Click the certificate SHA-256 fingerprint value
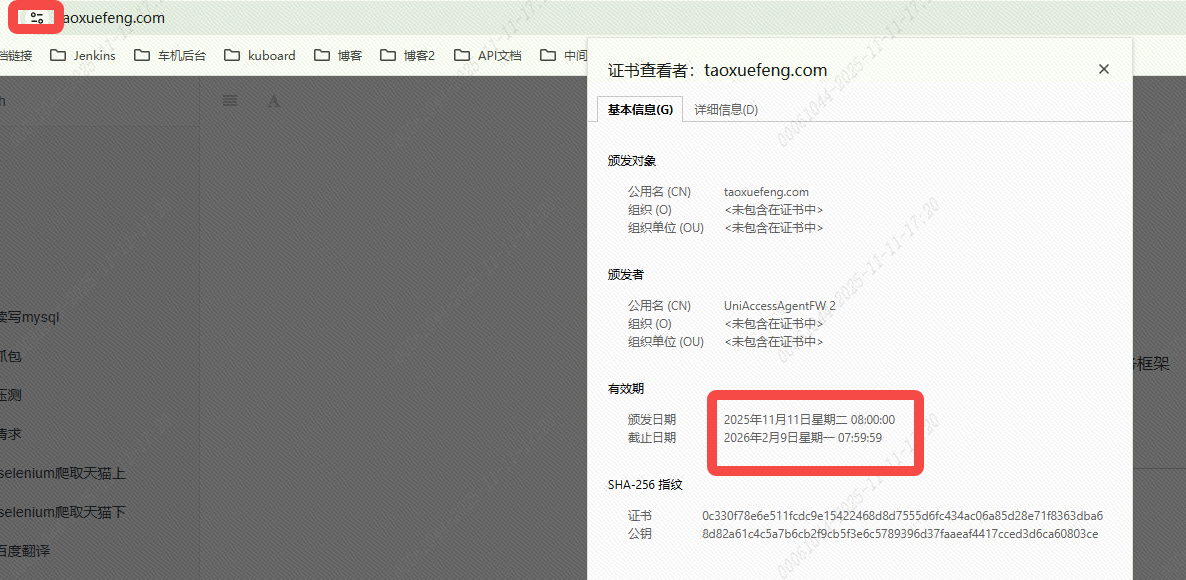 pos(902,516)
